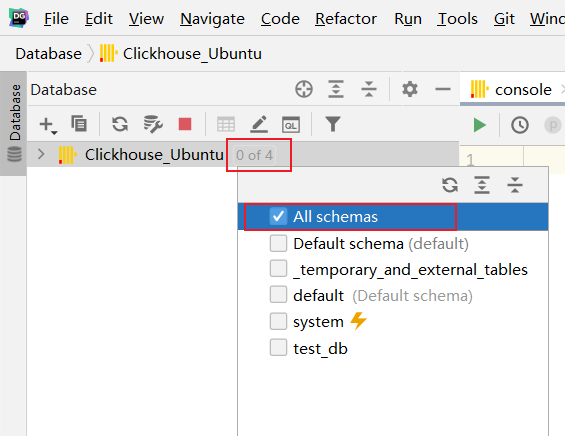Refresh the data source
The image size is (565, 436).
(x=120, y=124)
